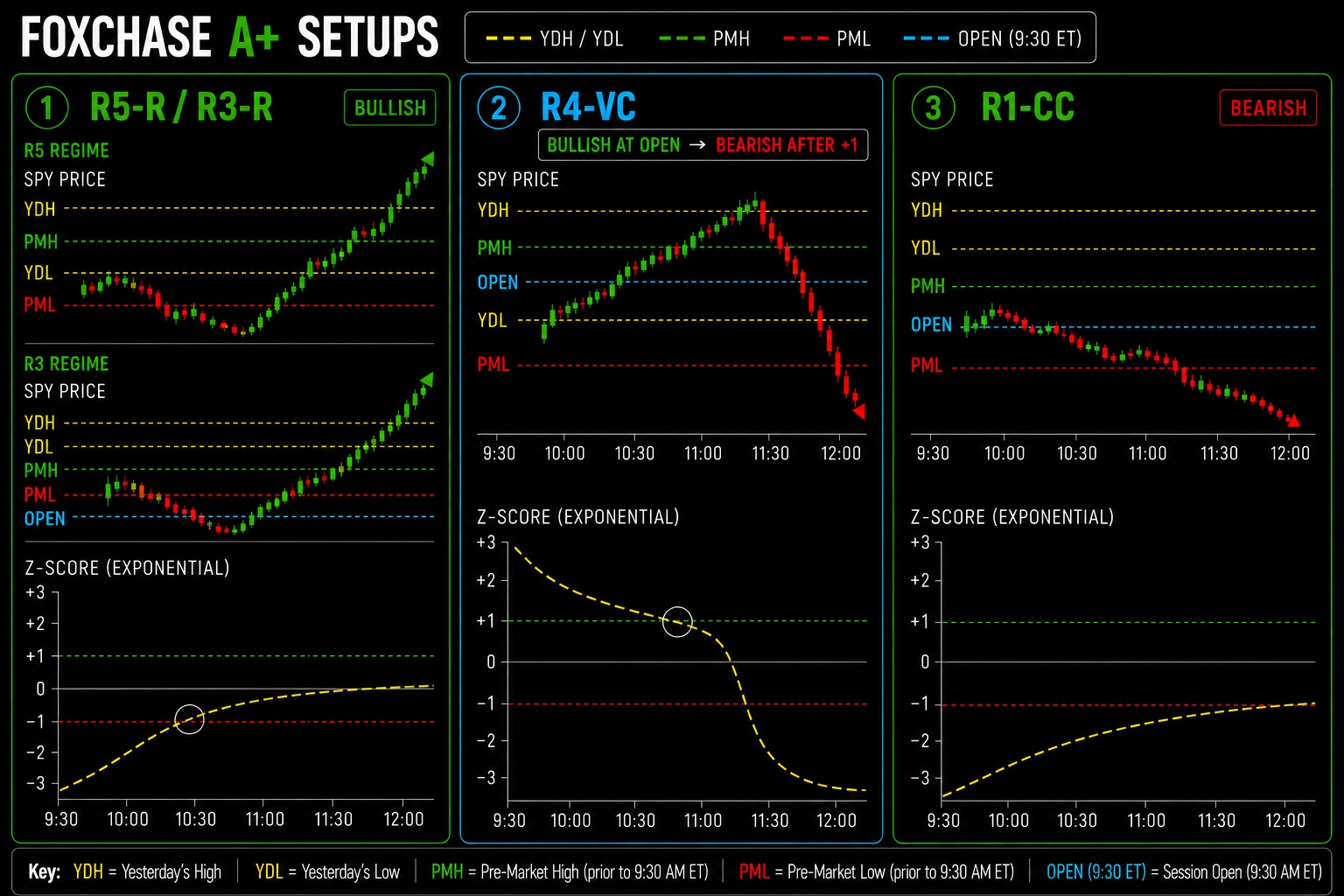Click the R4-VC panel heading
Viewport: 1344px width, 896px height.
(588, 108)
